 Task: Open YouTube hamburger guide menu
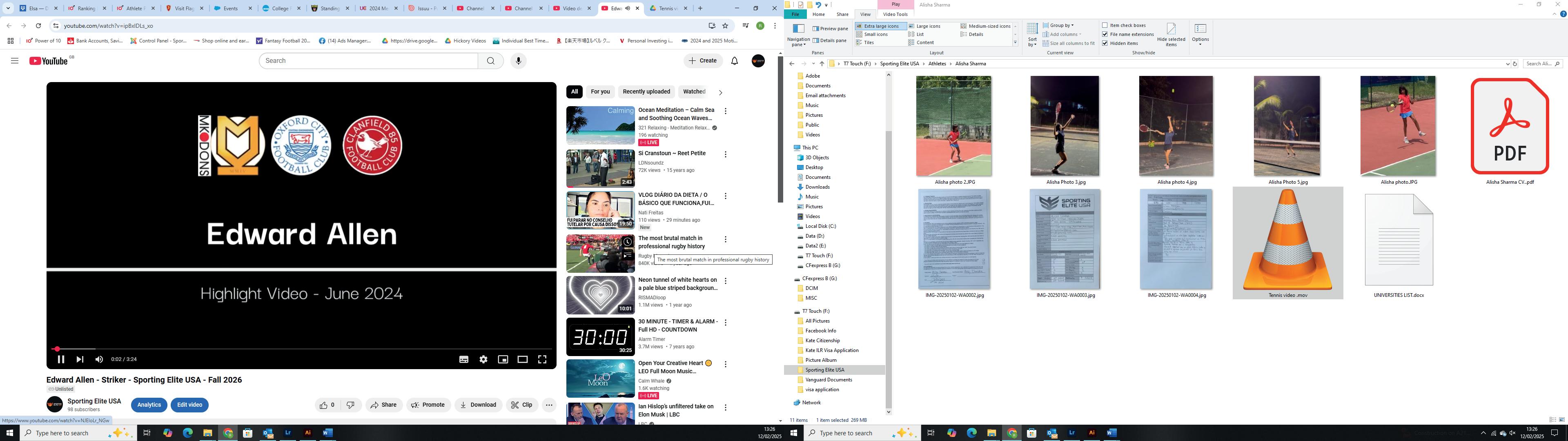pos(15,61)
